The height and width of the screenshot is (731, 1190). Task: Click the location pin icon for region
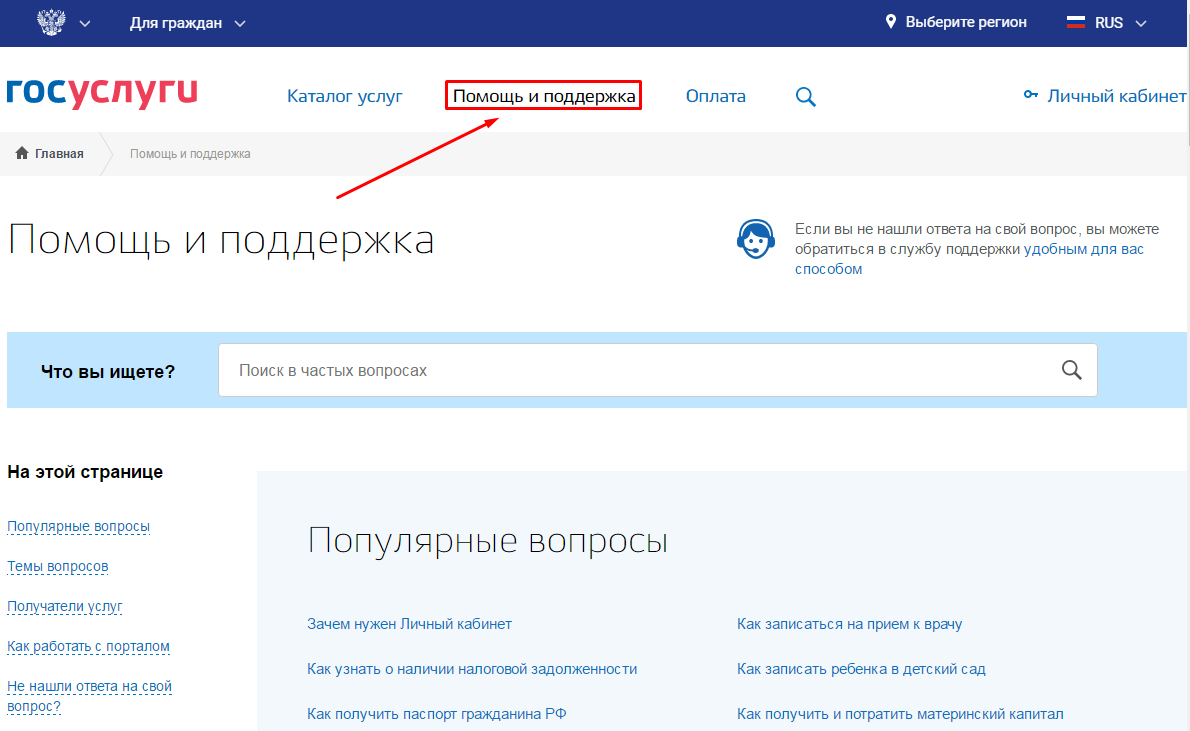[891, 22]
